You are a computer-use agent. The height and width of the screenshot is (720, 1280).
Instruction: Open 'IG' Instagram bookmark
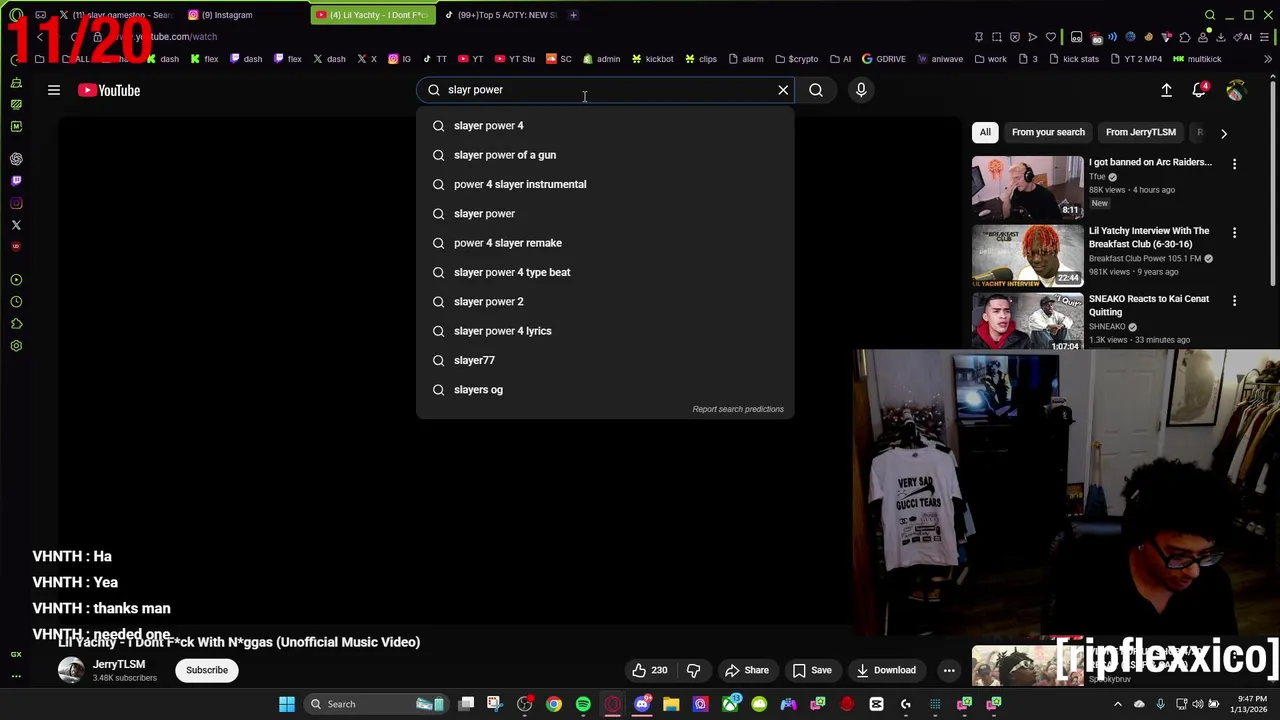399,59
